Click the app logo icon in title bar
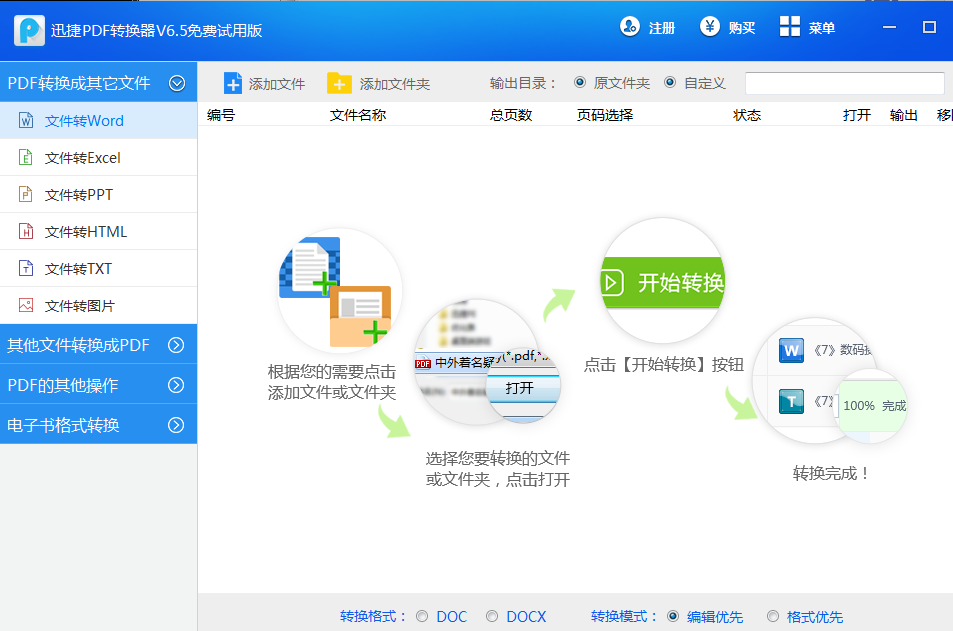 pyautogui.click(x=29, y=30)
